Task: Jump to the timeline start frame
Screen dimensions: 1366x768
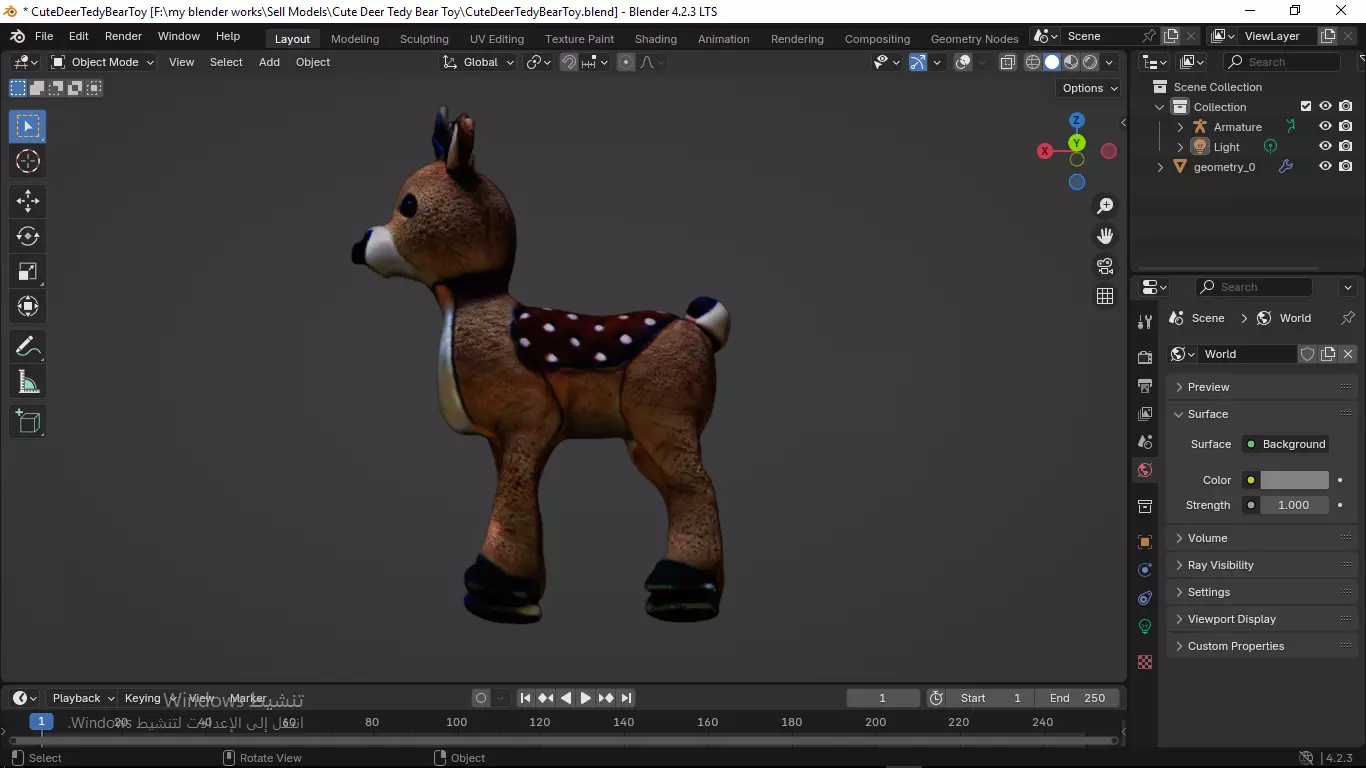Action: pos(525,698)
